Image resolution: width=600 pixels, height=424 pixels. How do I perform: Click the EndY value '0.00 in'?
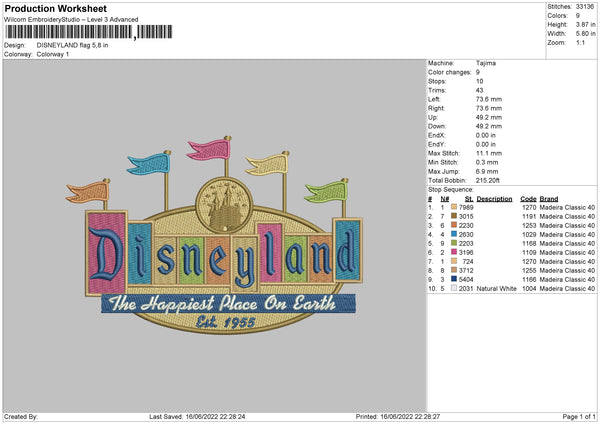[486, 144]
